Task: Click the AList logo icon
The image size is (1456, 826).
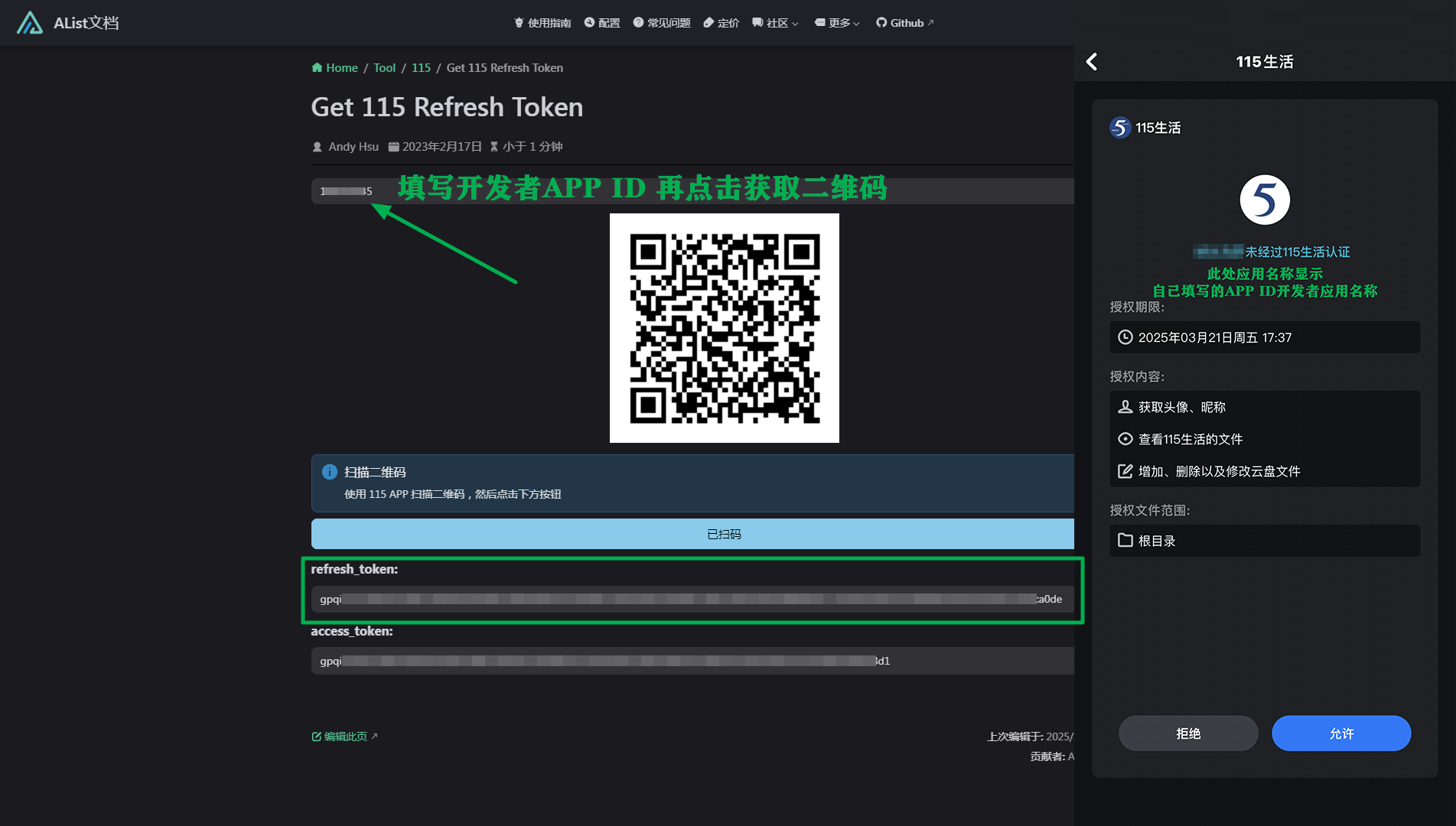Action: point(30,23)
